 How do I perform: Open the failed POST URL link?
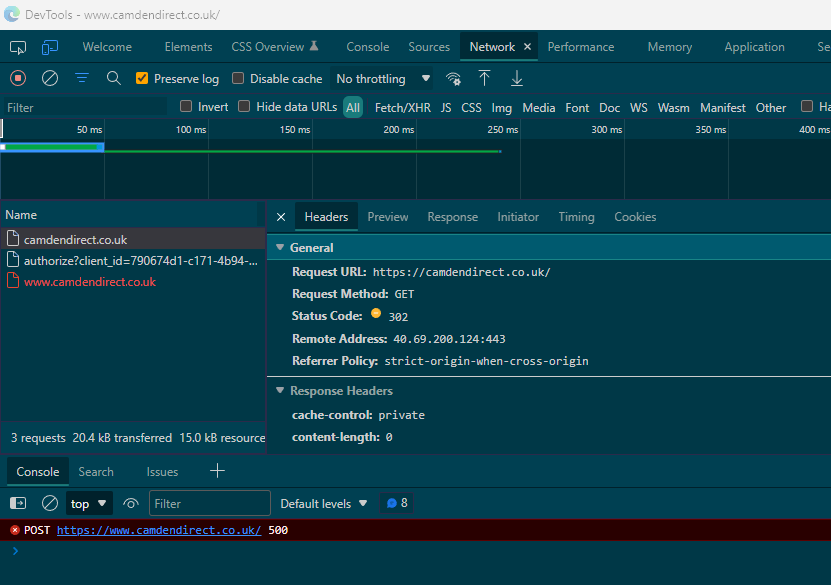point(159,530)
